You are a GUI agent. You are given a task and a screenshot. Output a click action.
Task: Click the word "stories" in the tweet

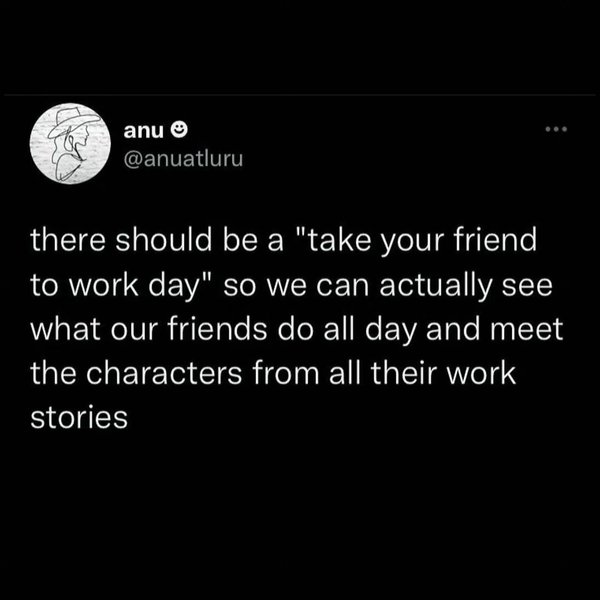coord(79,417)
